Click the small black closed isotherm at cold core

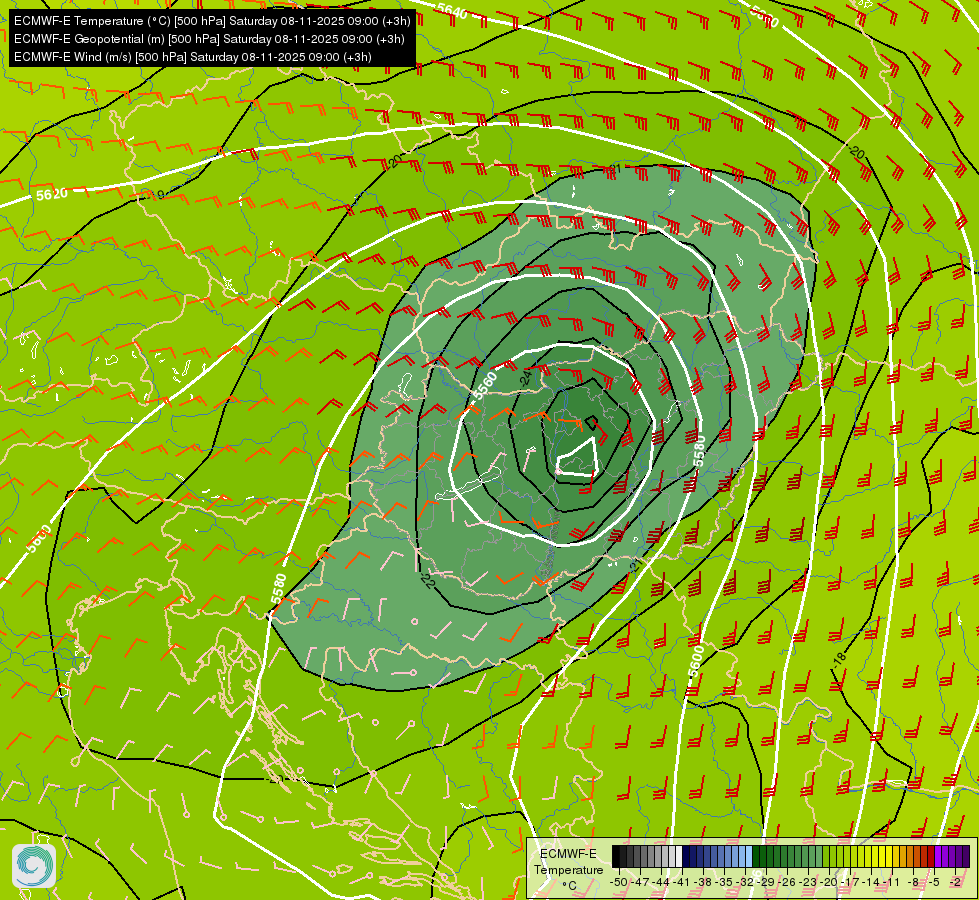tap(591, 423)
